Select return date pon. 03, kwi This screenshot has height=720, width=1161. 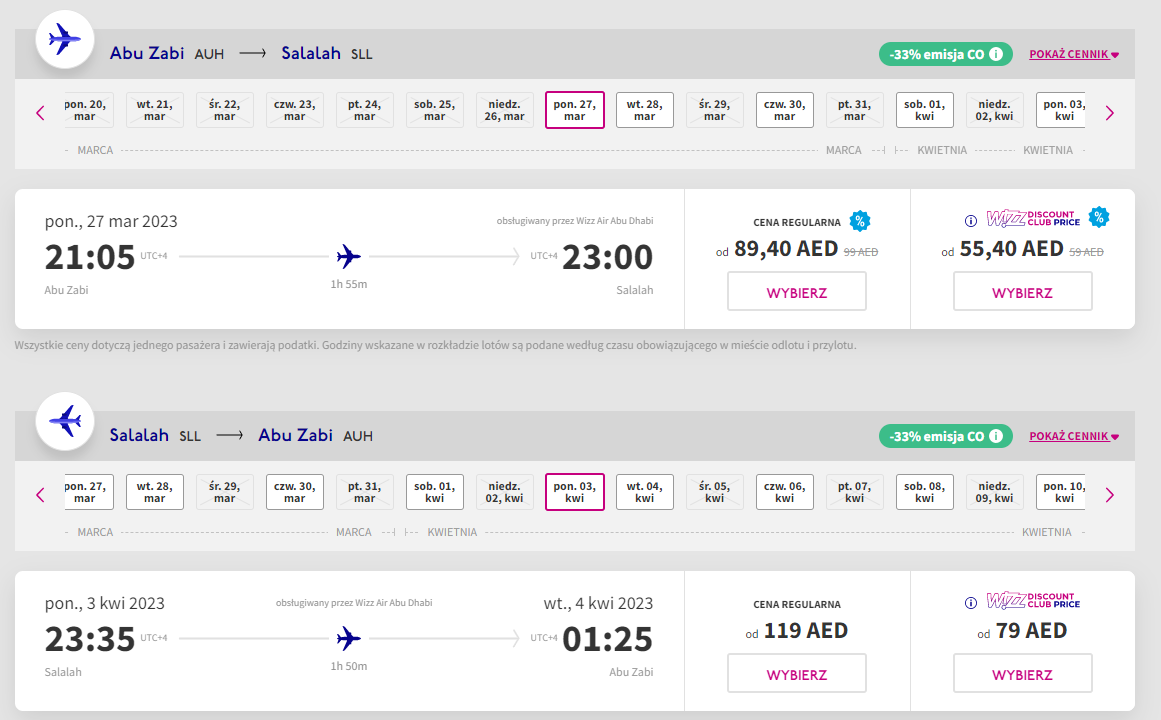[575, 493]
